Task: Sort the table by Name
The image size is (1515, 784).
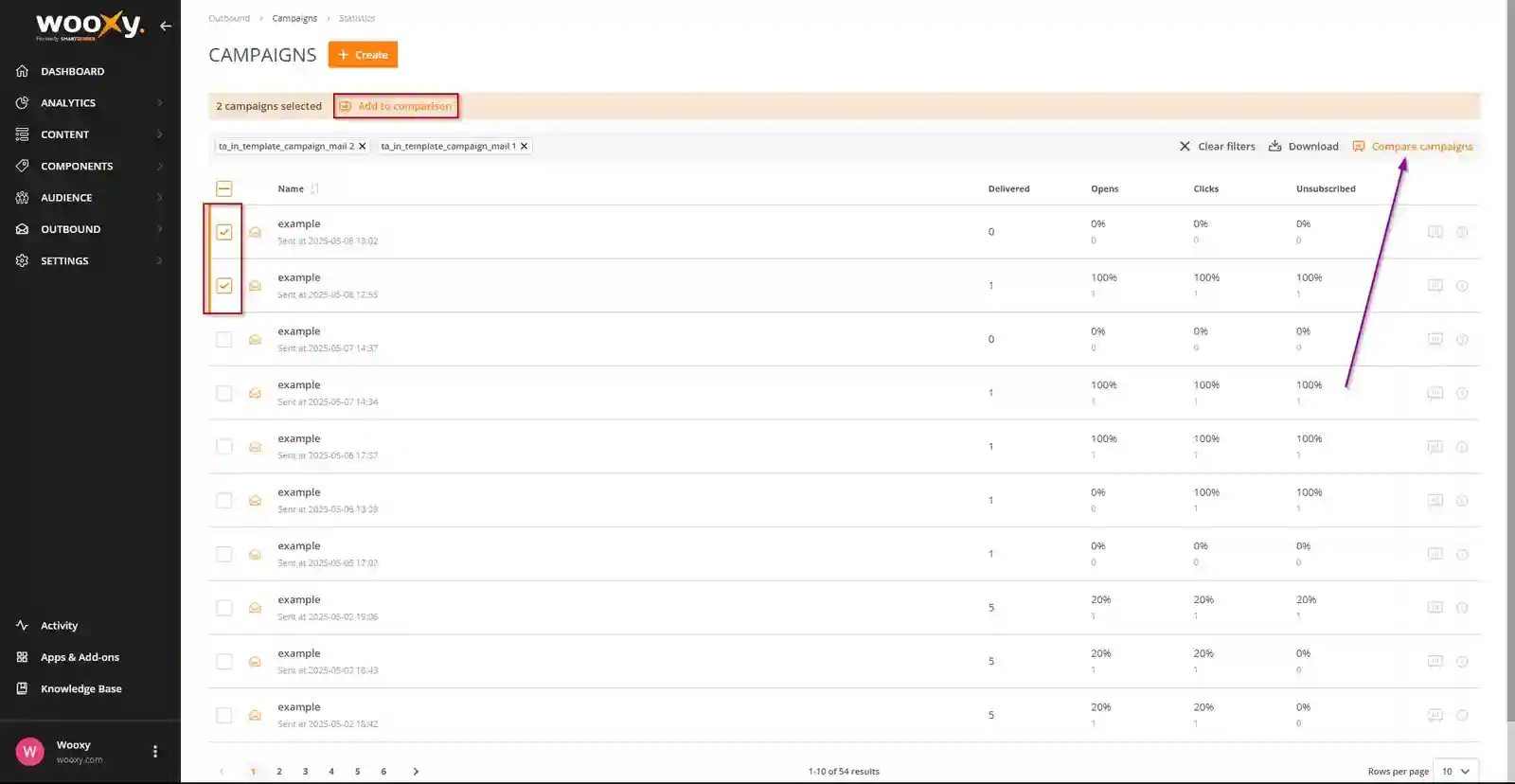Action: click(298, 188)
